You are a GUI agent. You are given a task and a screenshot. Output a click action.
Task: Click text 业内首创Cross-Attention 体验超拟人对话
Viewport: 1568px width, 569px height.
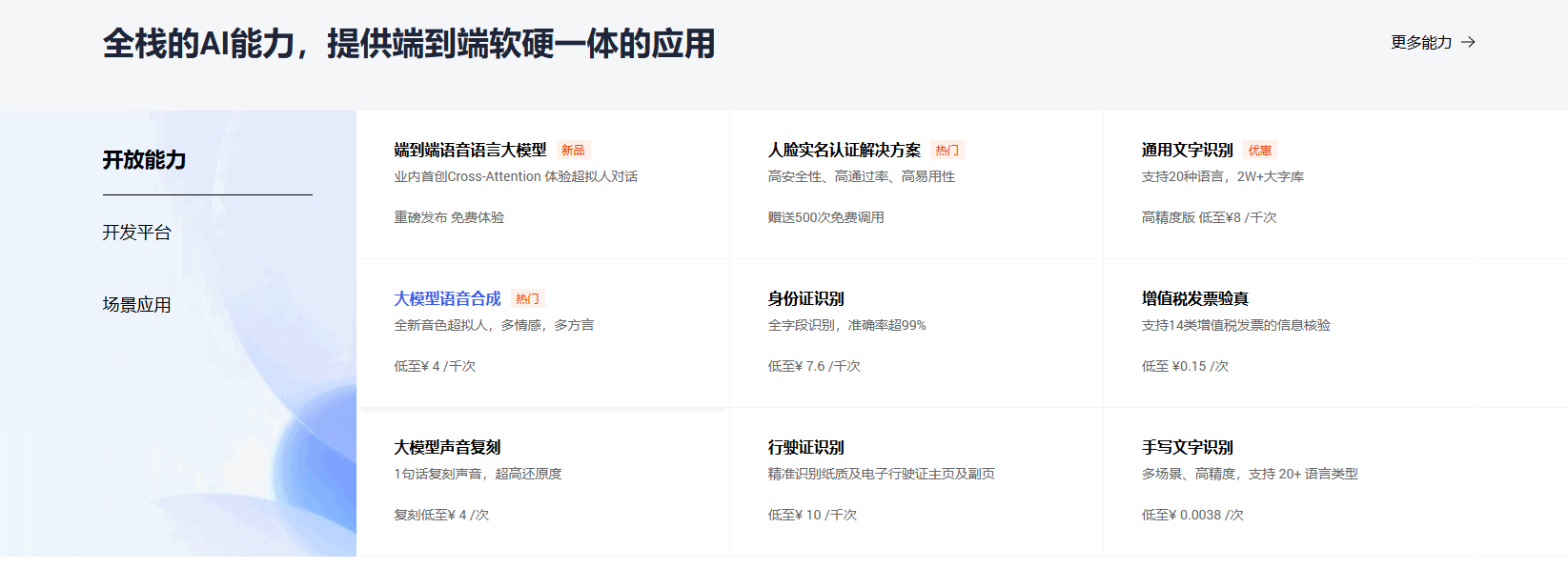(517, 176)
